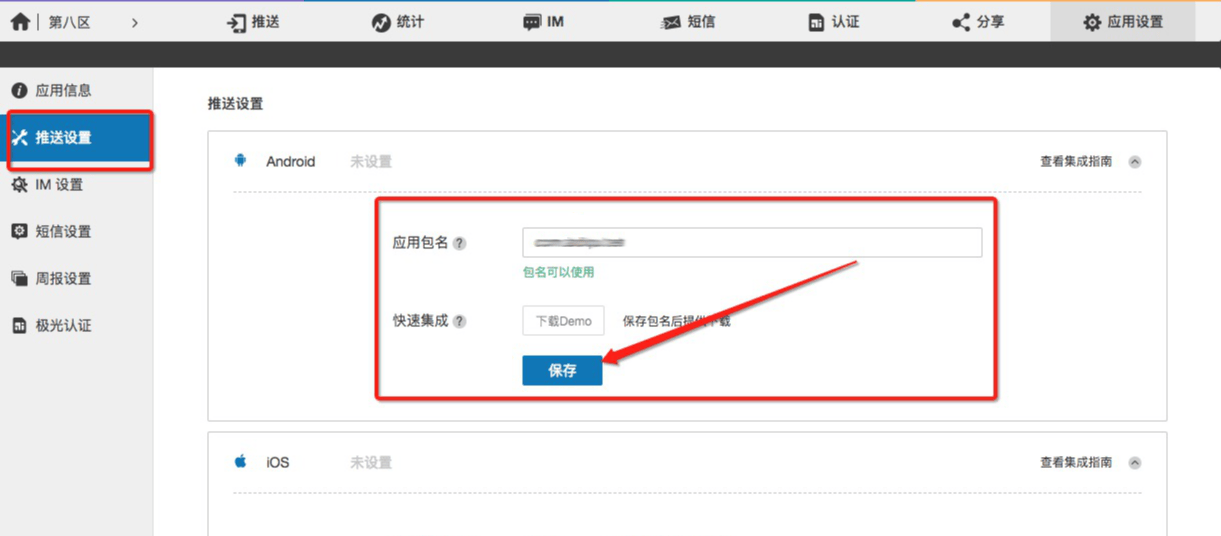Open IM 设置 in the sidebar

(59, 184)
